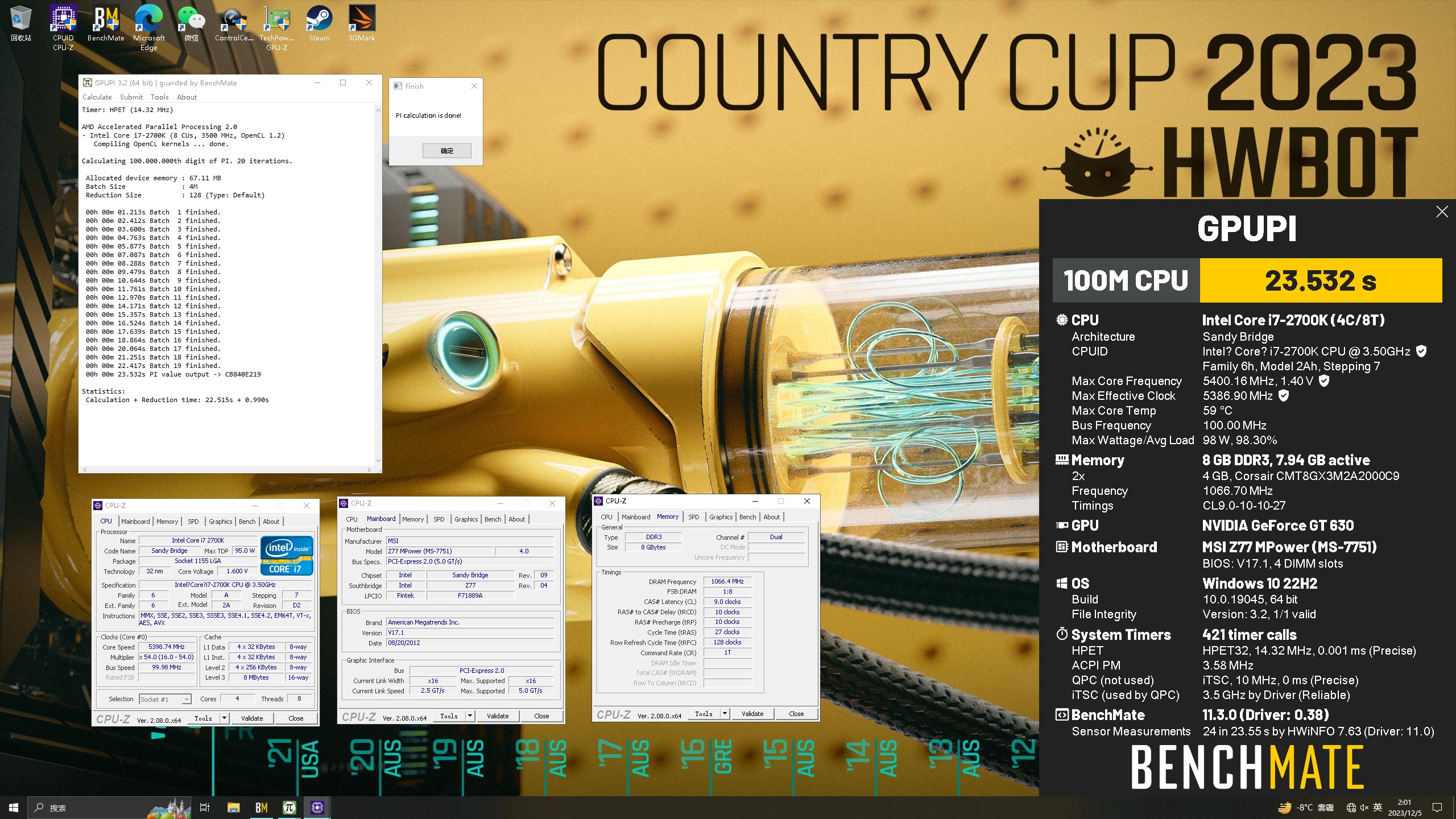This screenshot has height=819, width=1456.
Task: Select the GPUPI taskbar icon
Action: coord(289,808)
